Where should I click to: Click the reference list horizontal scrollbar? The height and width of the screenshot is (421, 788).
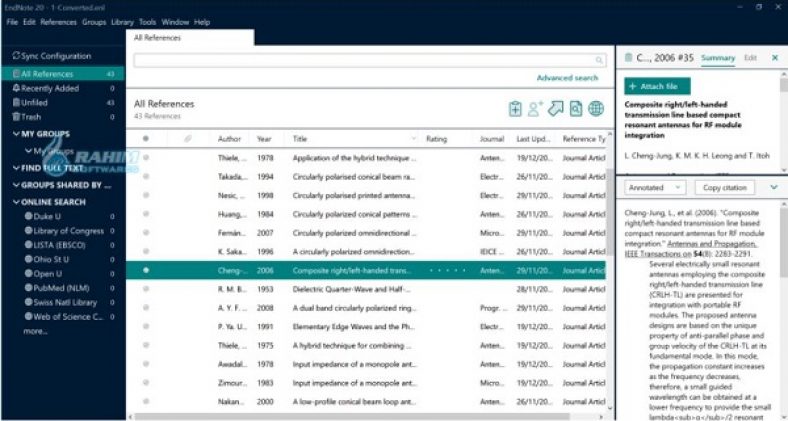pyautogui.click(x=352, y=416)
